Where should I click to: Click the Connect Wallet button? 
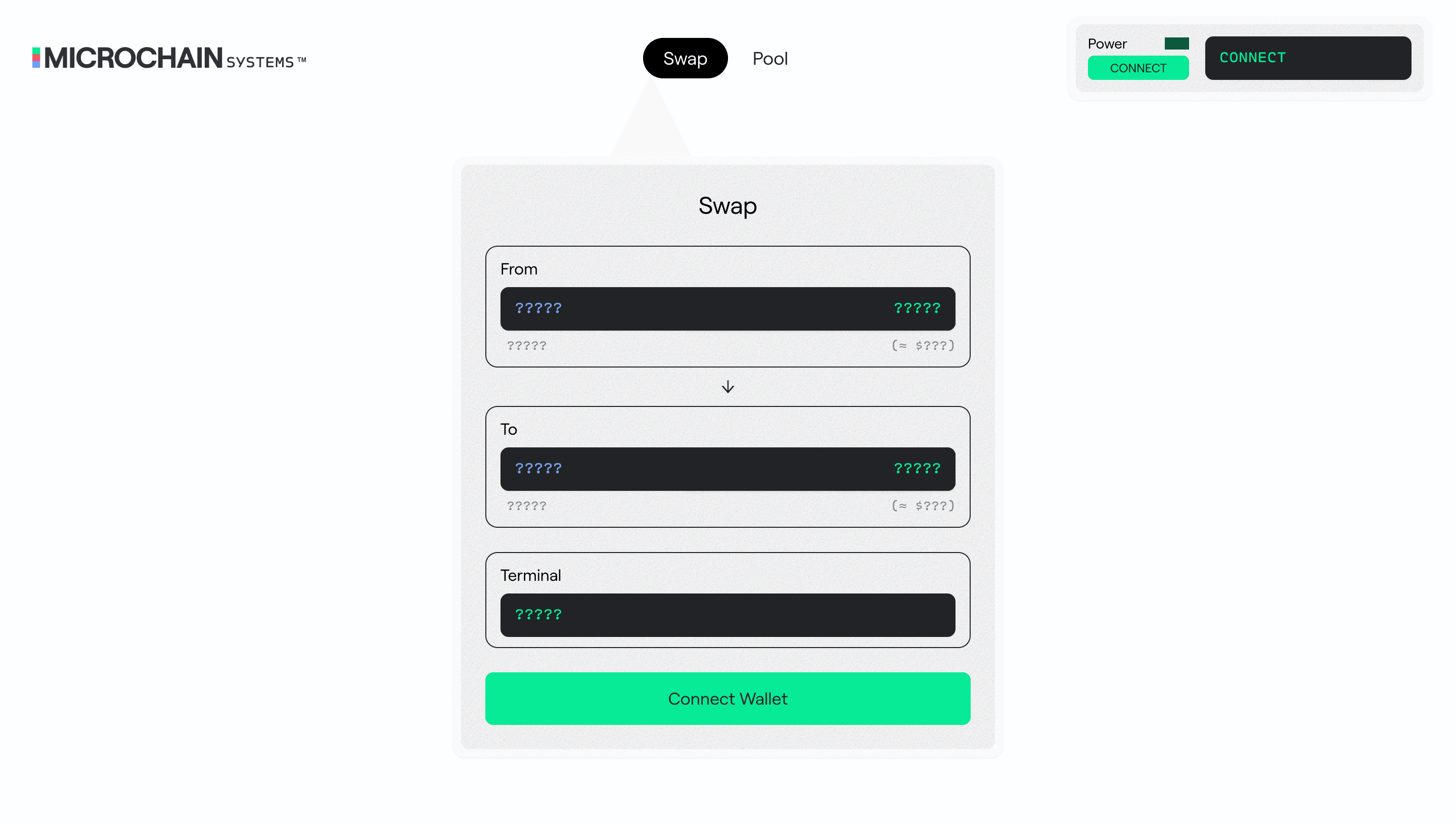click(728, 698)
